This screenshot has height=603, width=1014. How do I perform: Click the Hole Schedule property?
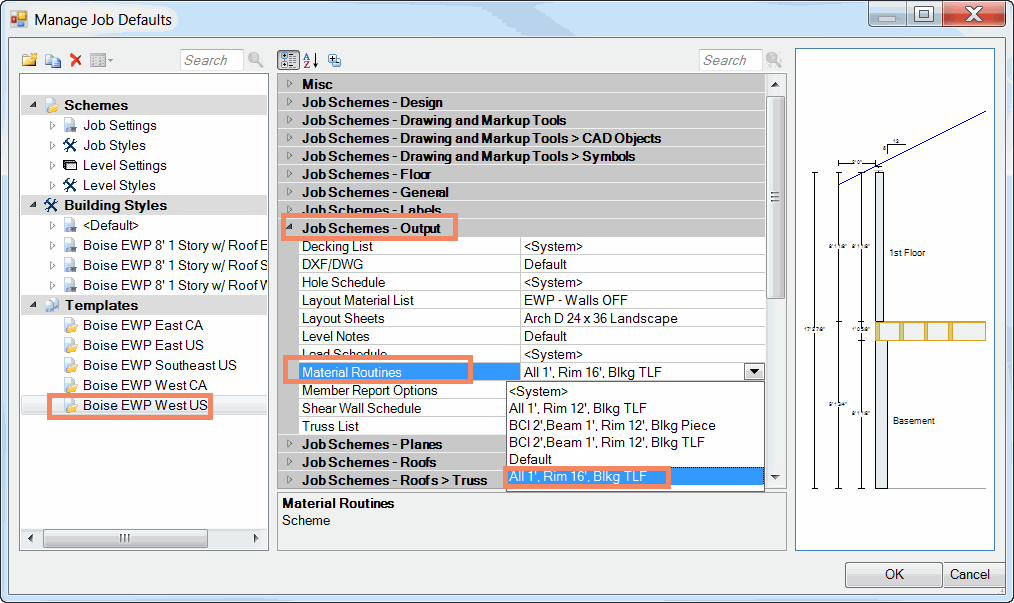pyautogui.click(x=532, y=283)
